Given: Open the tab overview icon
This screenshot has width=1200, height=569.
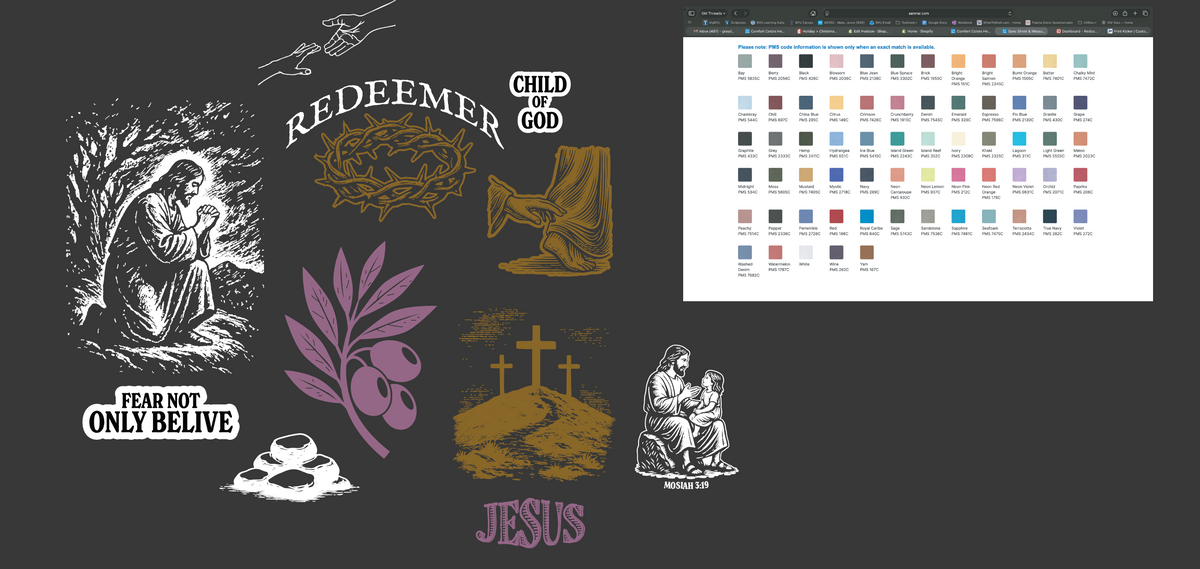Looking at the screenshot, I should click(1145, 13).
